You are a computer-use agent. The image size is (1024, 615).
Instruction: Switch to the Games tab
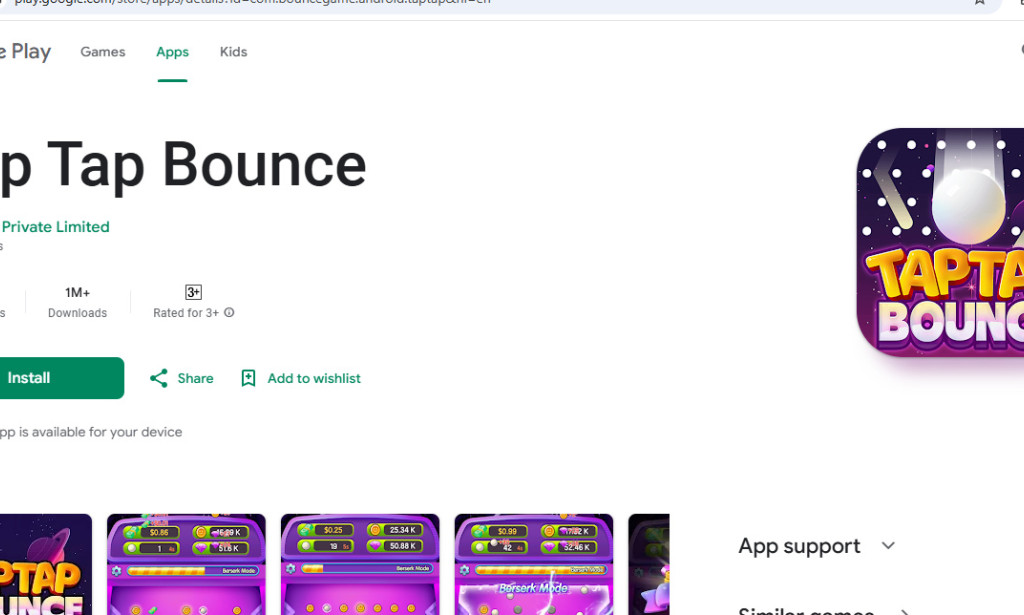click(x=102, y=51)
